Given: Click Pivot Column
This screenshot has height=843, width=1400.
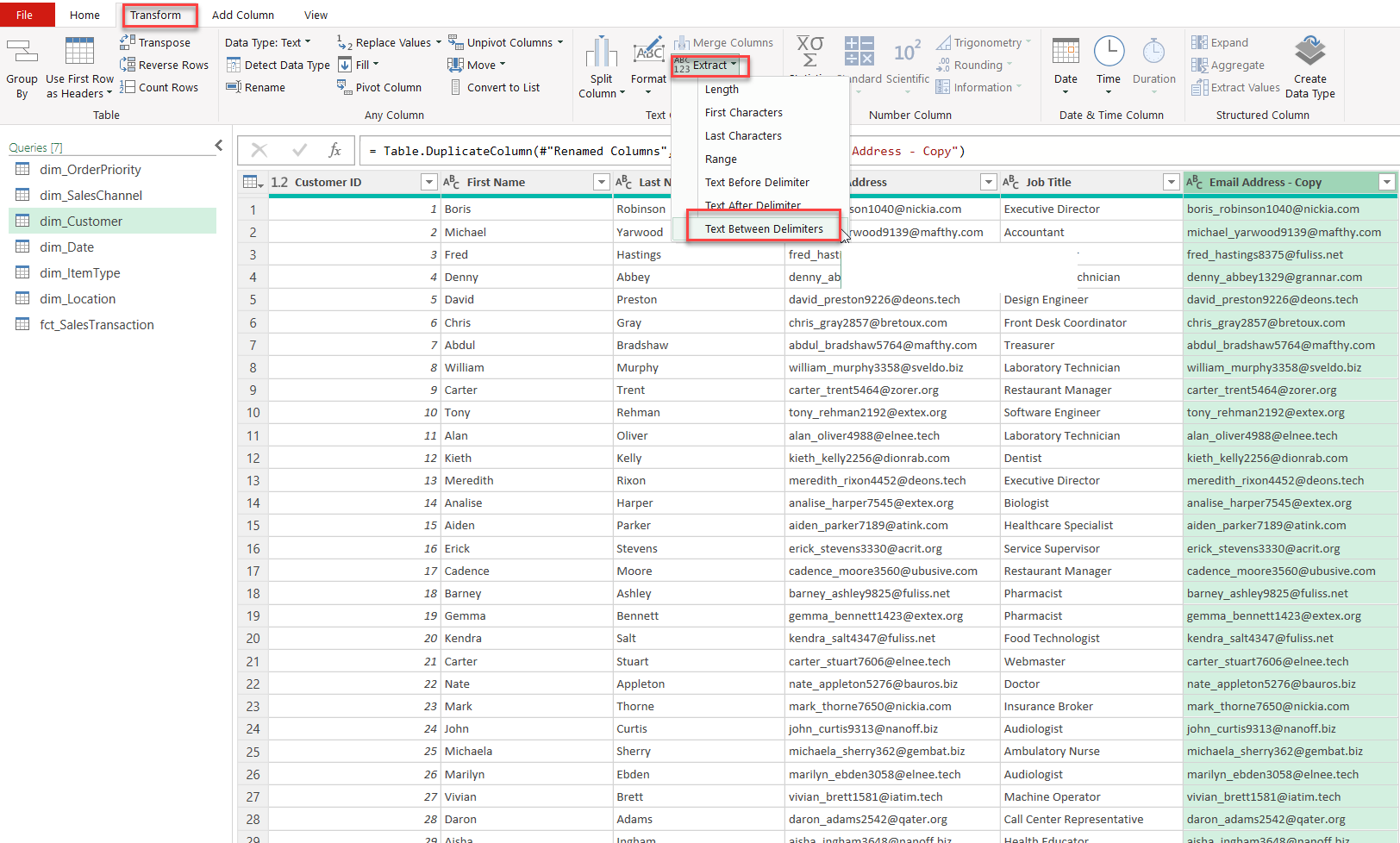Looking at the screenshot, I should pos(379,87).
